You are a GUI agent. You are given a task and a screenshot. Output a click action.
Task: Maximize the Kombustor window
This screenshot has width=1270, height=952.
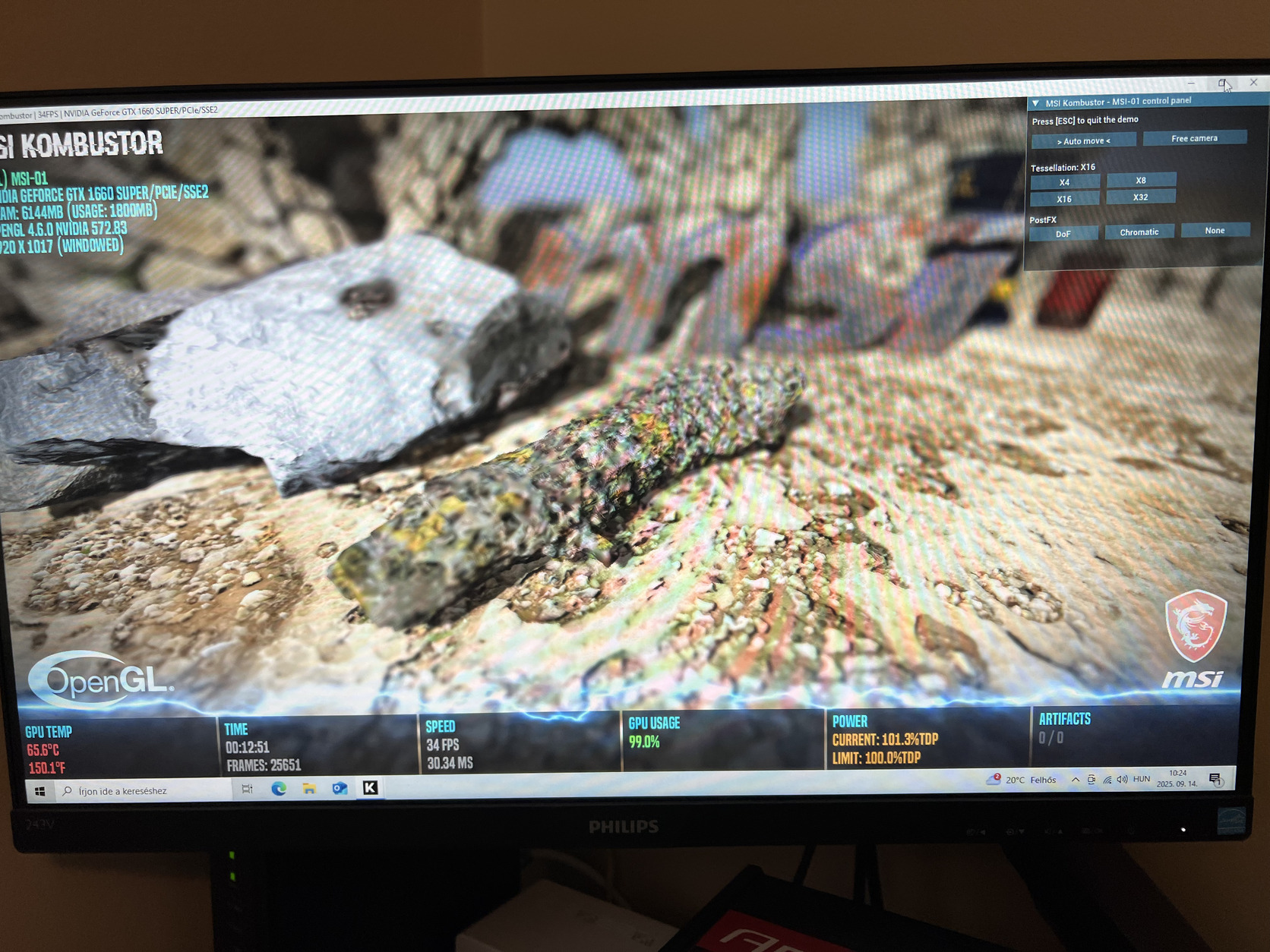click(1222, 83)
